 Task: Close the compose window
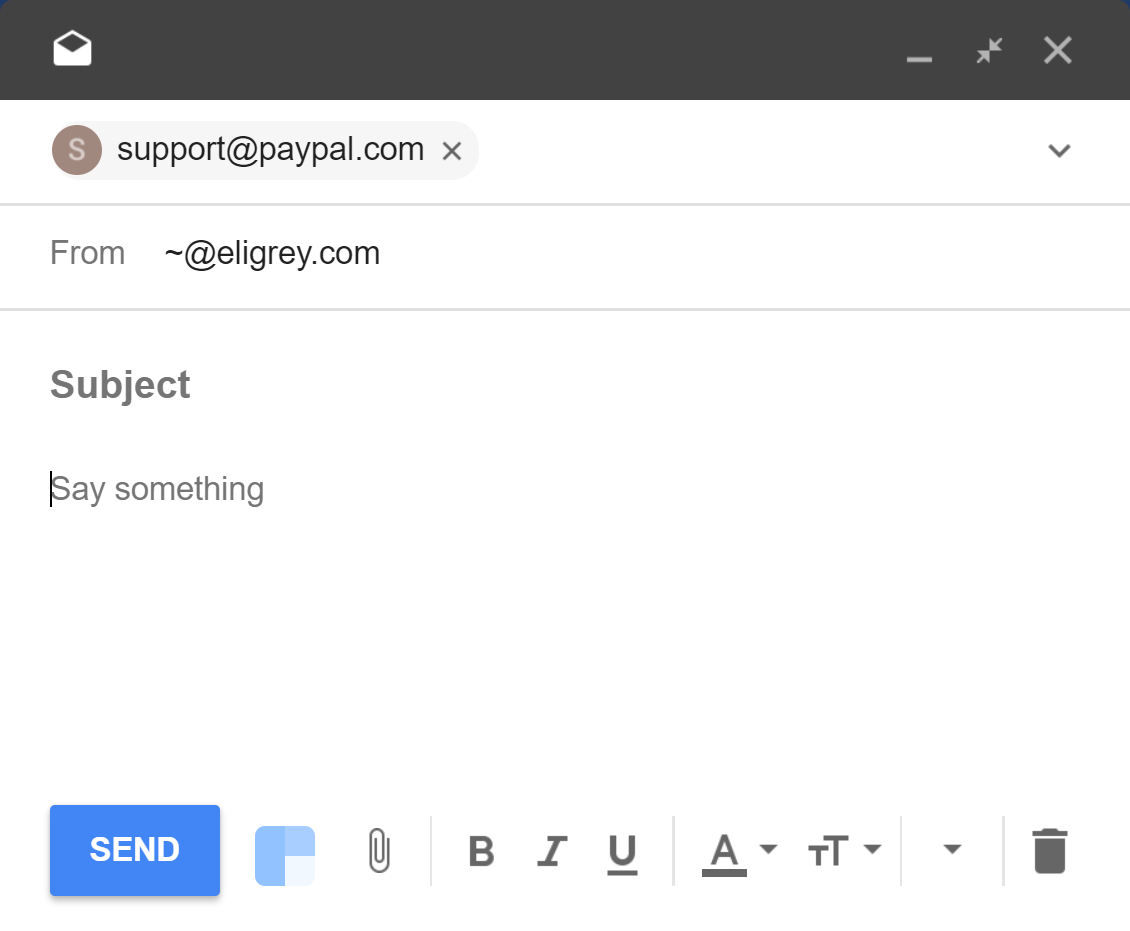(1057, 50)
